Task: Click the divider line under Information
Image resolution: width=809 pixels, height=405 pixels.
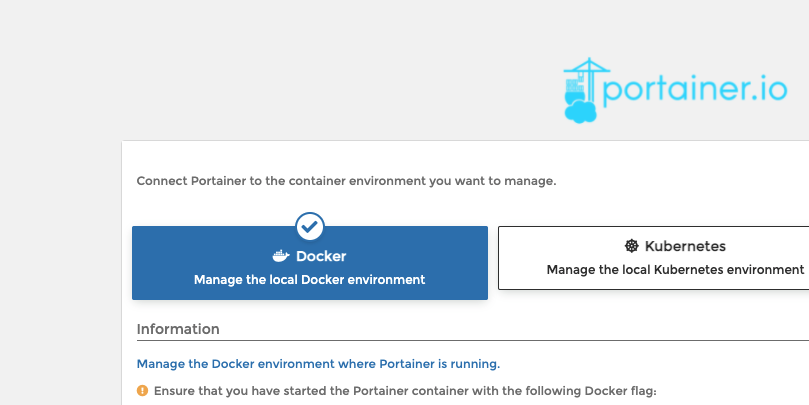Action: (473, 341)
